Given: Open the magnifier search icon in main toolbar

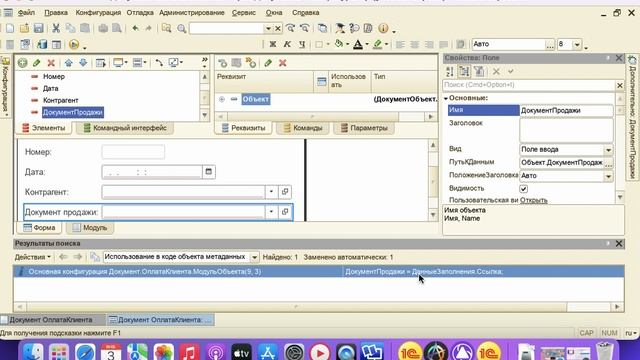Looking at the screenshot, I should point(182,28).
